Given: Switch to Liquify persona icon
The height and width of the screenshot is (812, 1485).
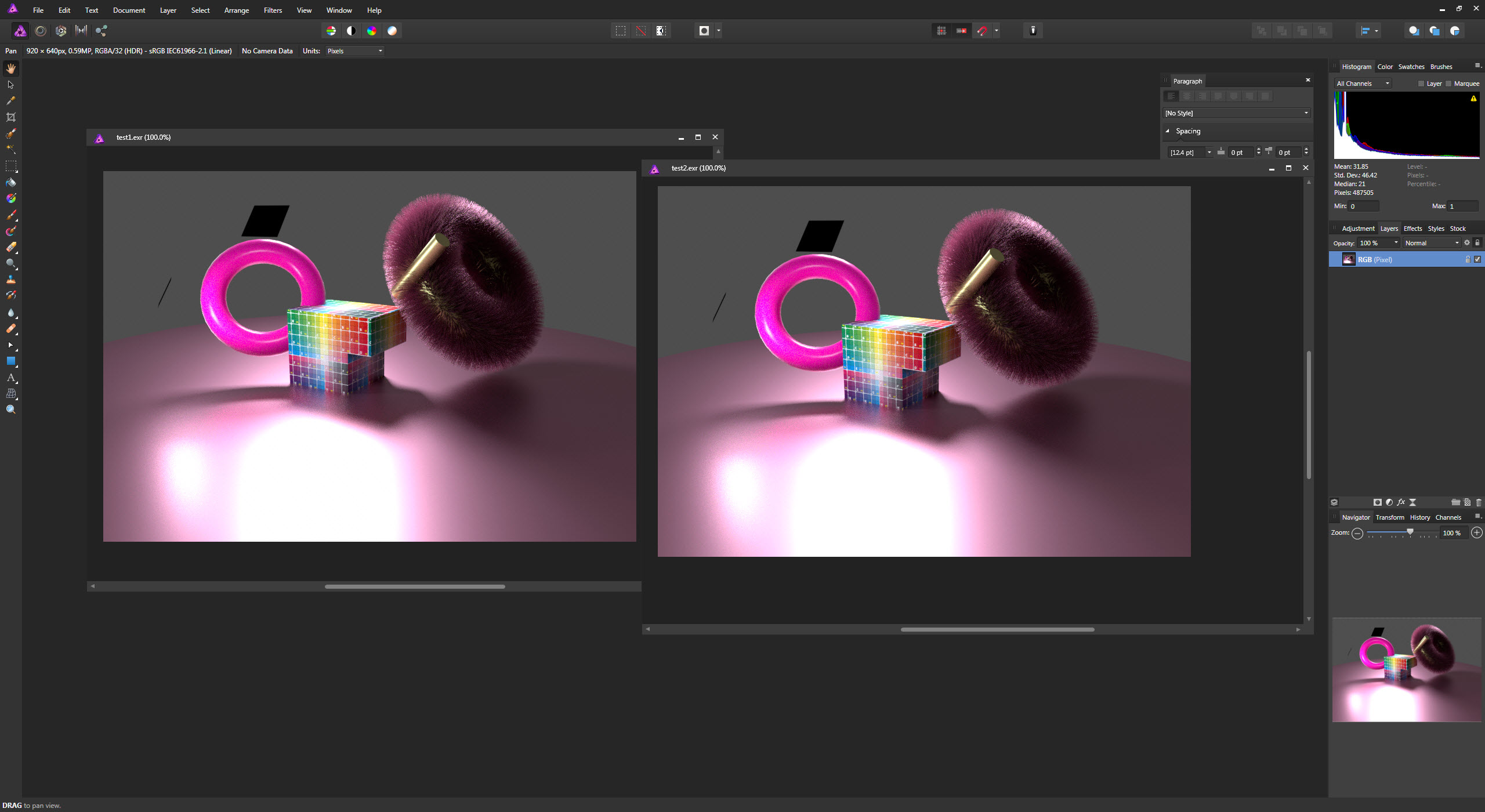Looking at the screenshot, I should pos(41,31).
